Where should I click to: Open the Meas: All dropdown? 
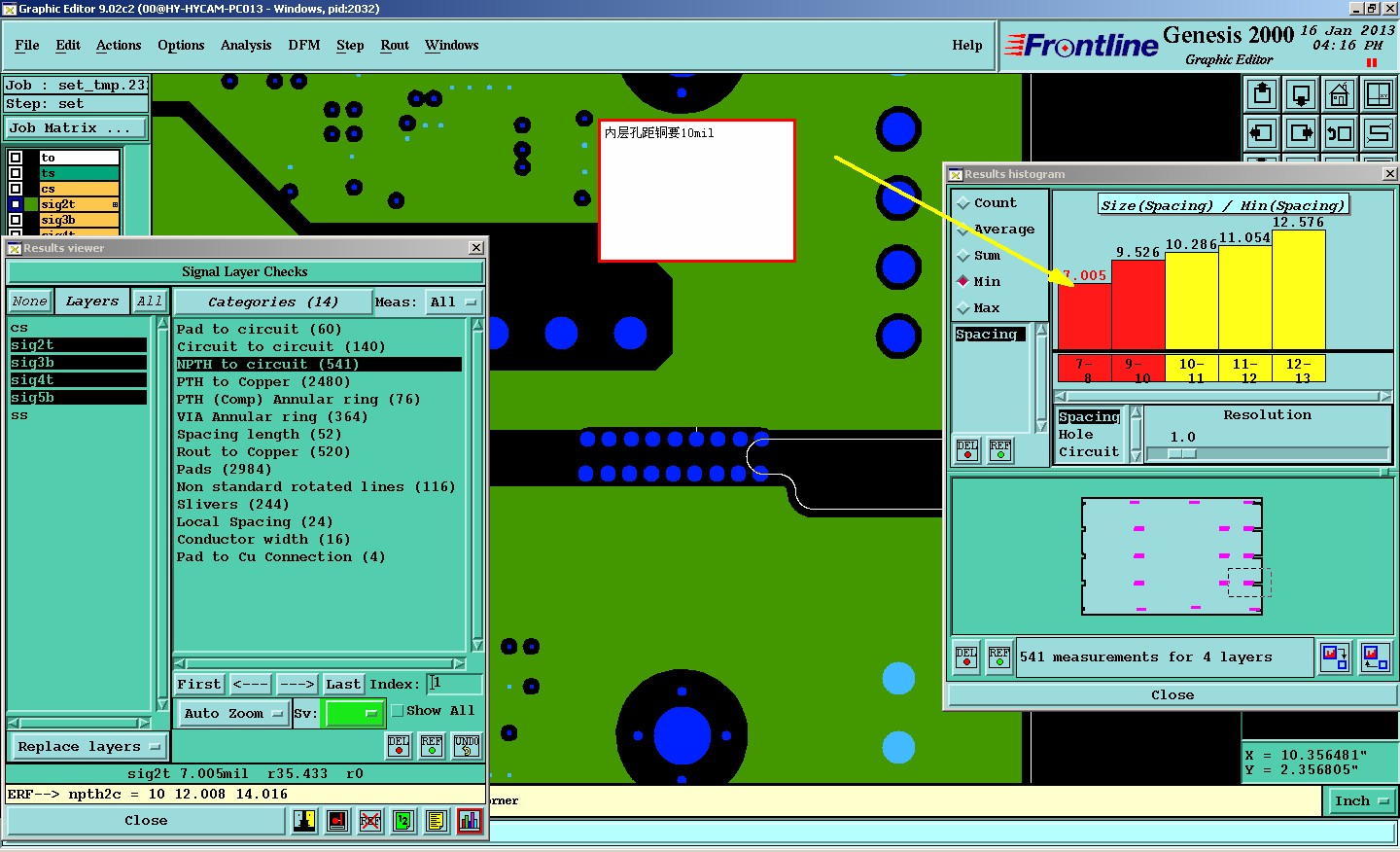coord(453,302)
